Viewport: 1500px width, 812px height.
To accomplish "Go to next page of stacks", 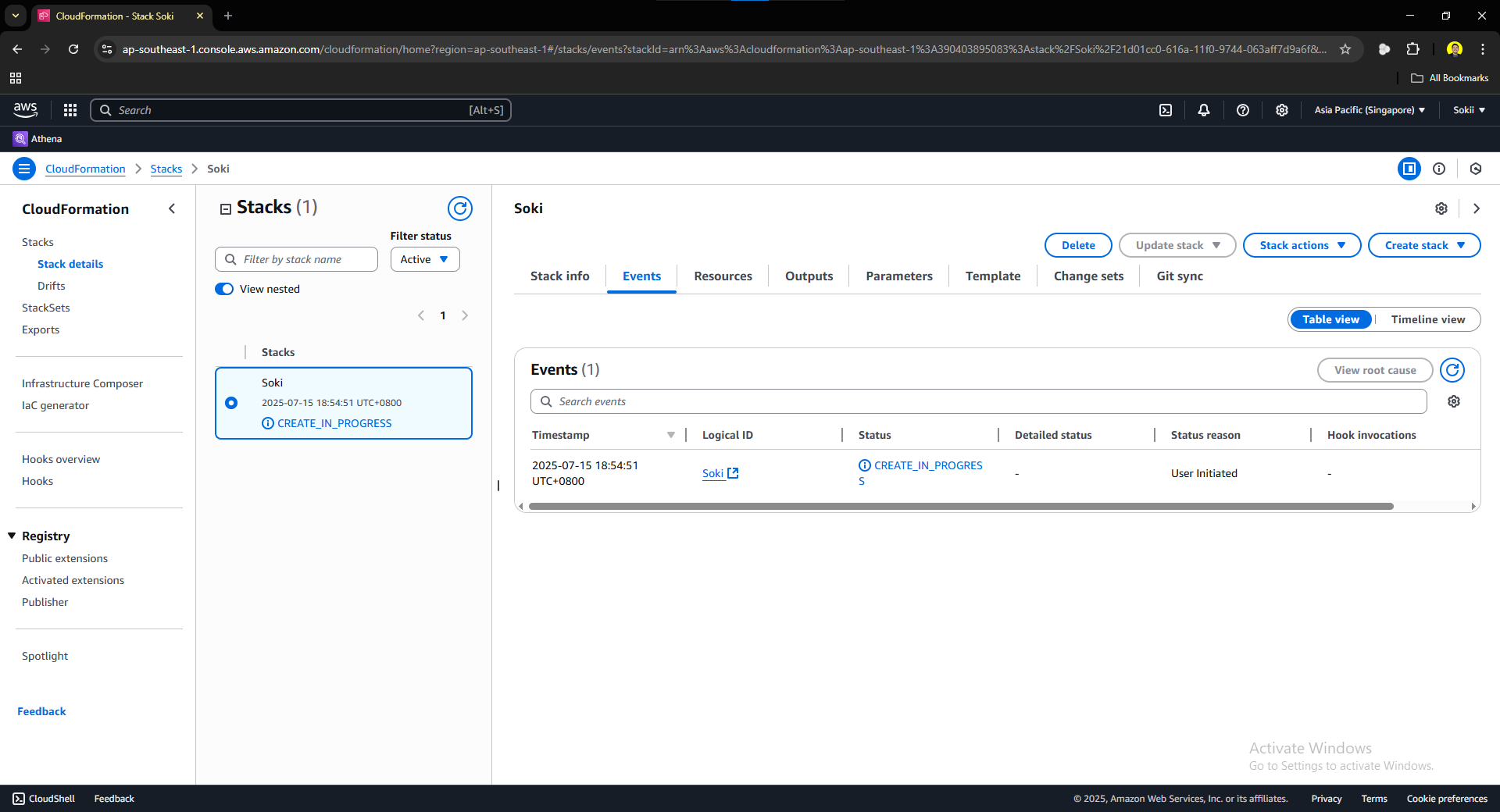I will point(465,315).
